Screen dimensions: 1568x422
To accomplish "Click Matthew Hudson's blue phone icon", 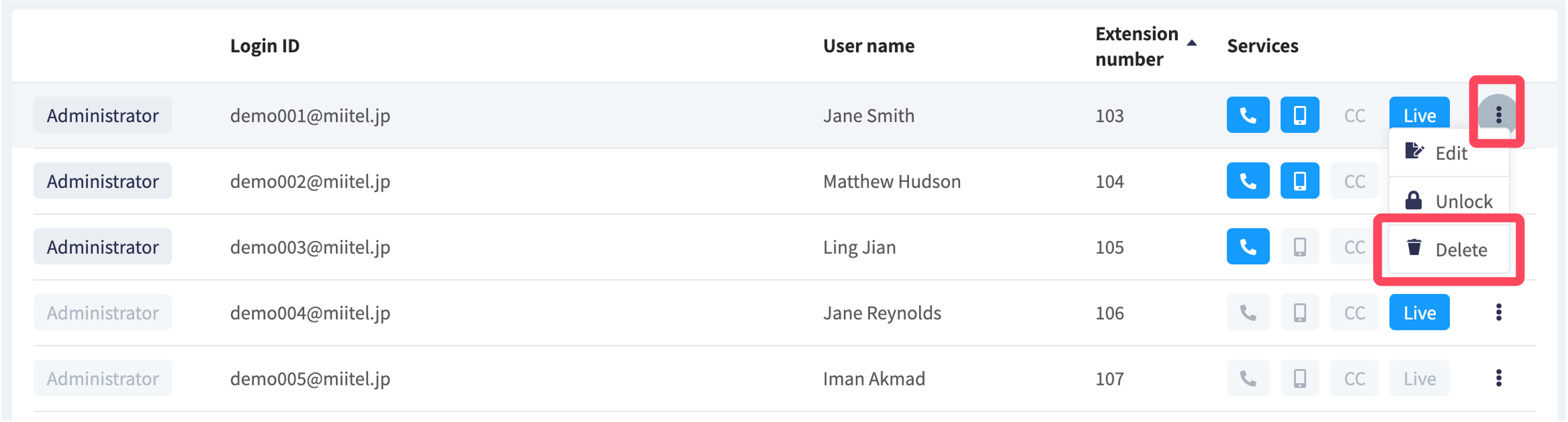I will tap(1247, 181).
